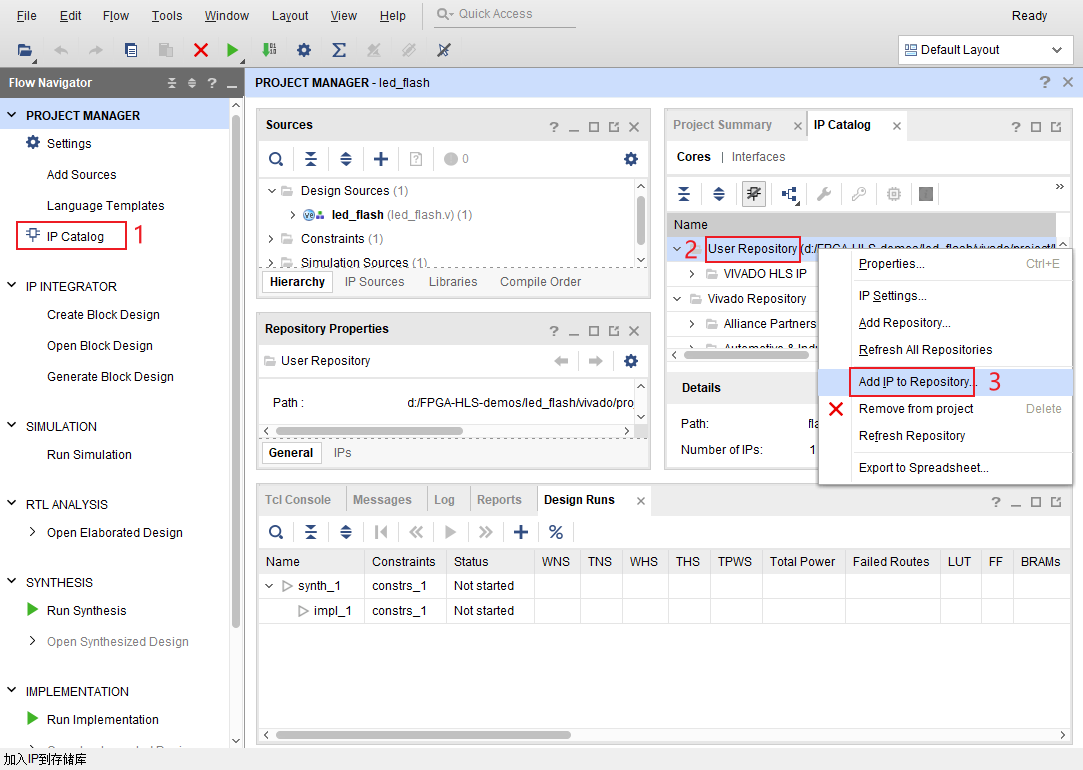Switch Sources view to Hierarchy

click(297, 282)
